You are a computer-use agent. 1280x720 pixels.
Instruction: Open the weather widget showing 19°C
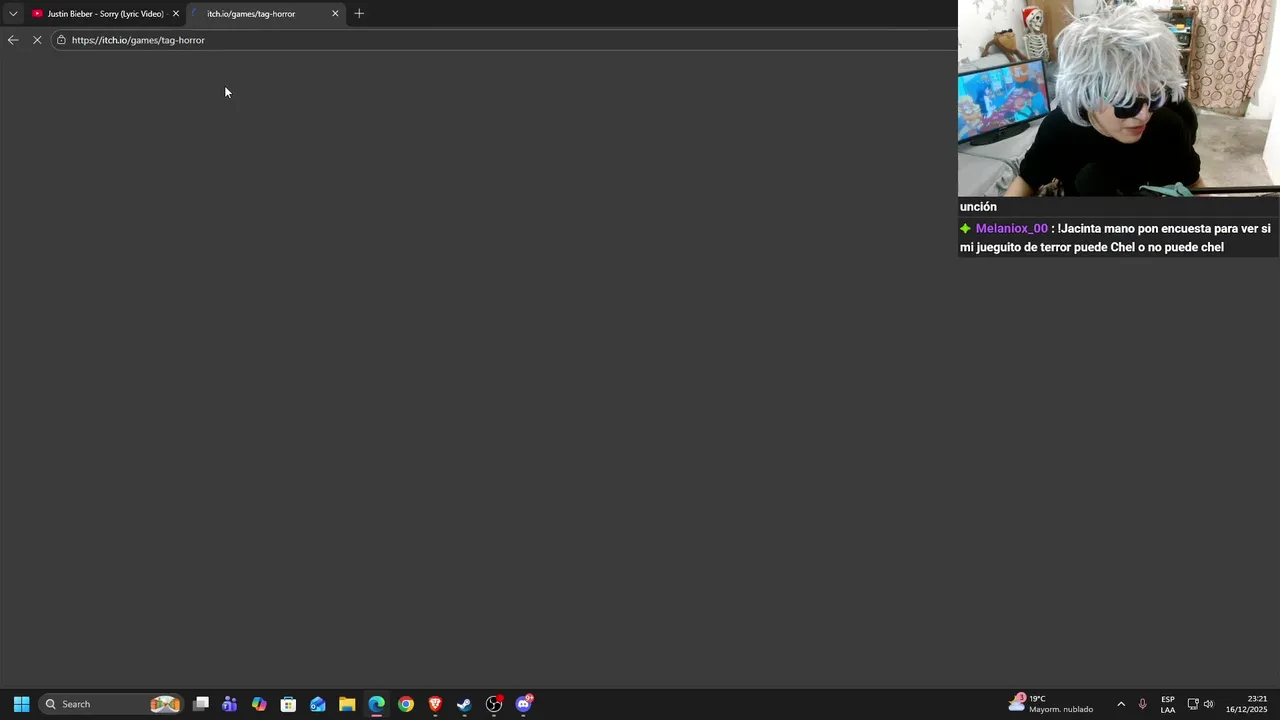(1051, 704)
